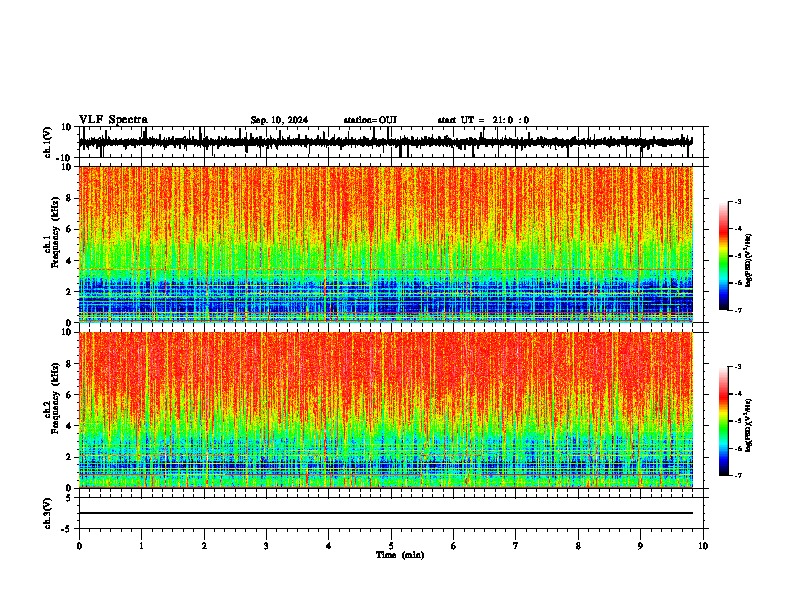
Task: Click the ch.1 color bar PSD label
Action: point(749,261)
